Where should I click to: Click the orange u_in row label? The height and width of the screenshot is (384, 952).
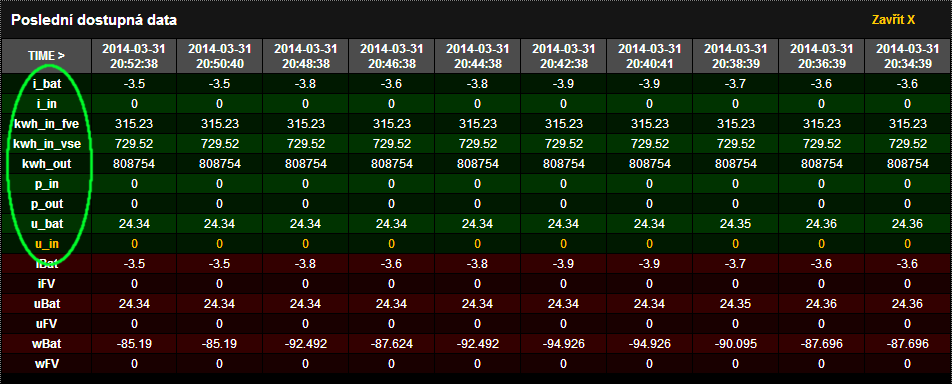tap(47, 244)
